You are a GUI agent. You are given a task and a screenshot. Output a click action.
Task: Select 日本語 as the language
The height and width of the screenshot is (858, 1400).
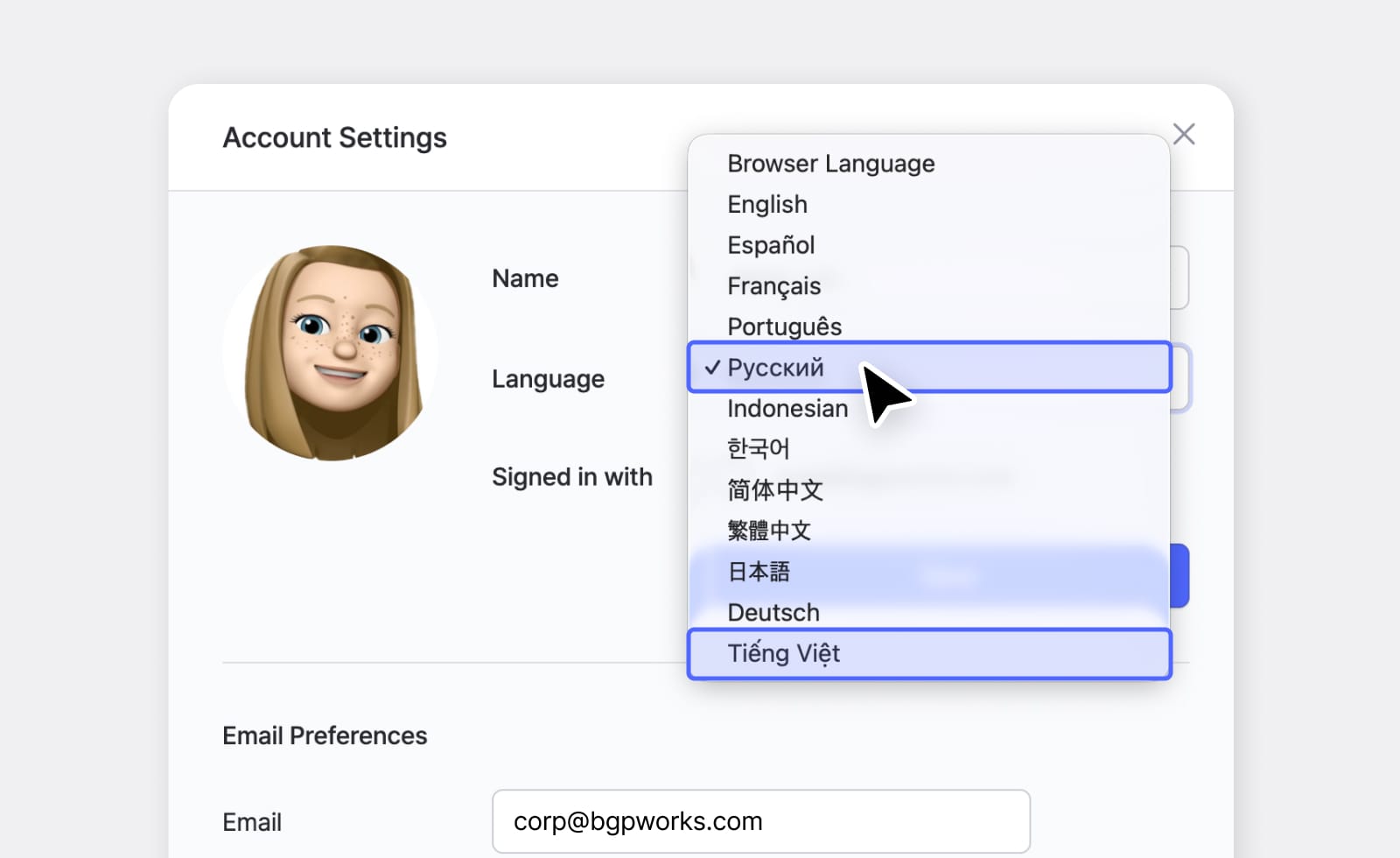tap(759, 571)
